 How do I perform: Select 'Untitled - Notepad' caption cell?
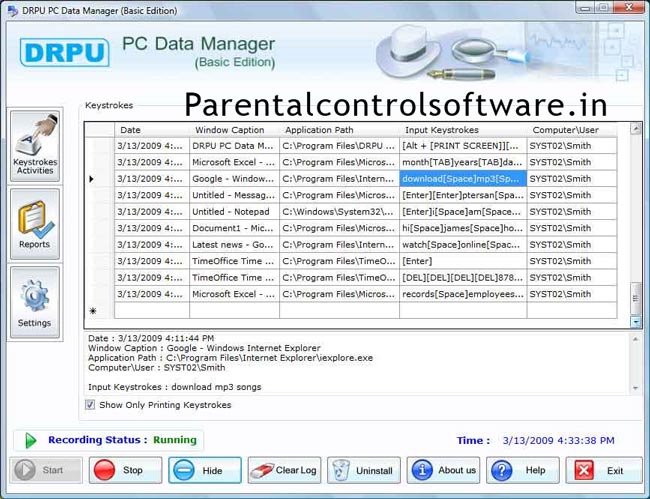pyautogui.click(x=234, y=212)
